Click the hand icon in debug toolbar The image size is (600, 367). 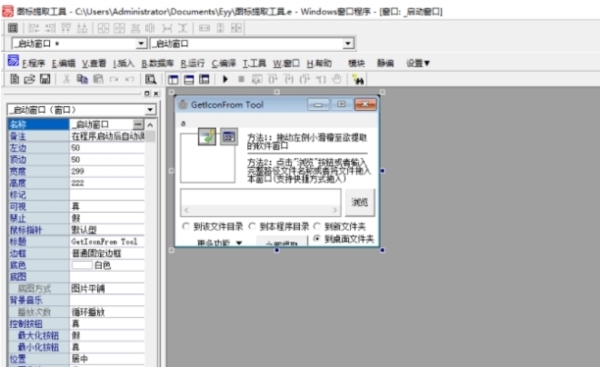(336, 79)
